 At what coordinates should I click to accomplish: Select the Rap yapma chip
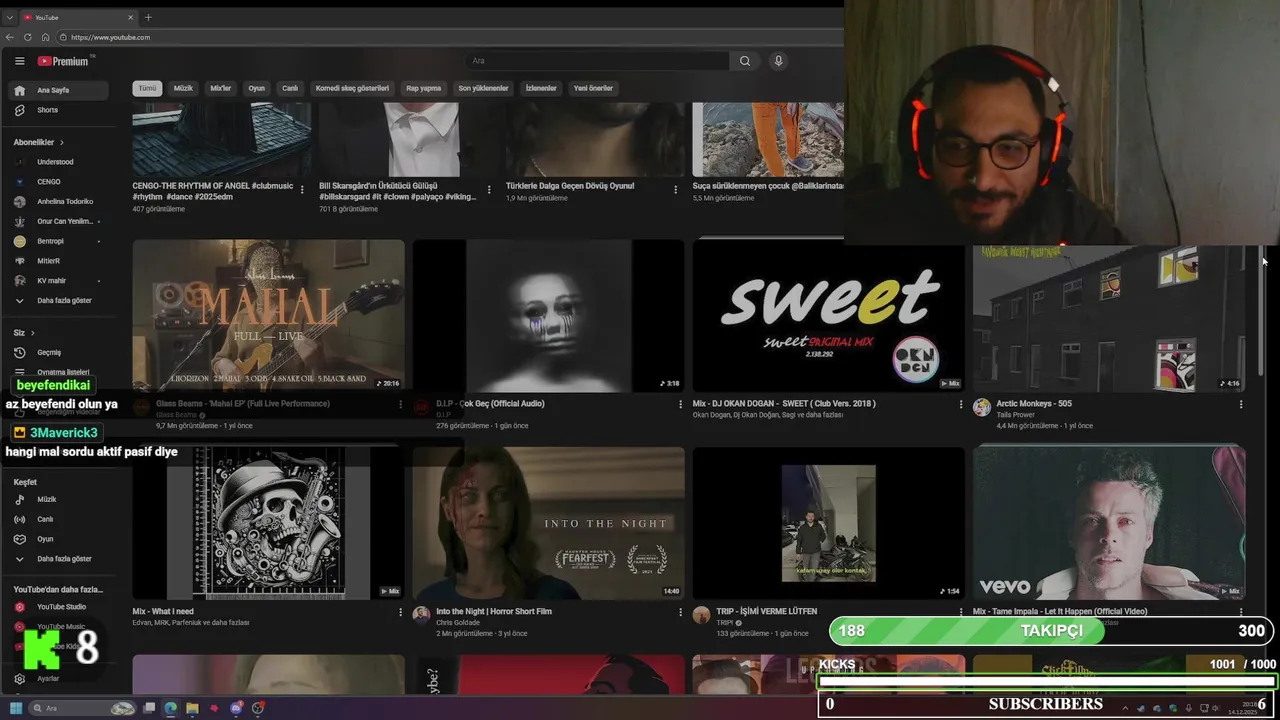tap(423, 88)
